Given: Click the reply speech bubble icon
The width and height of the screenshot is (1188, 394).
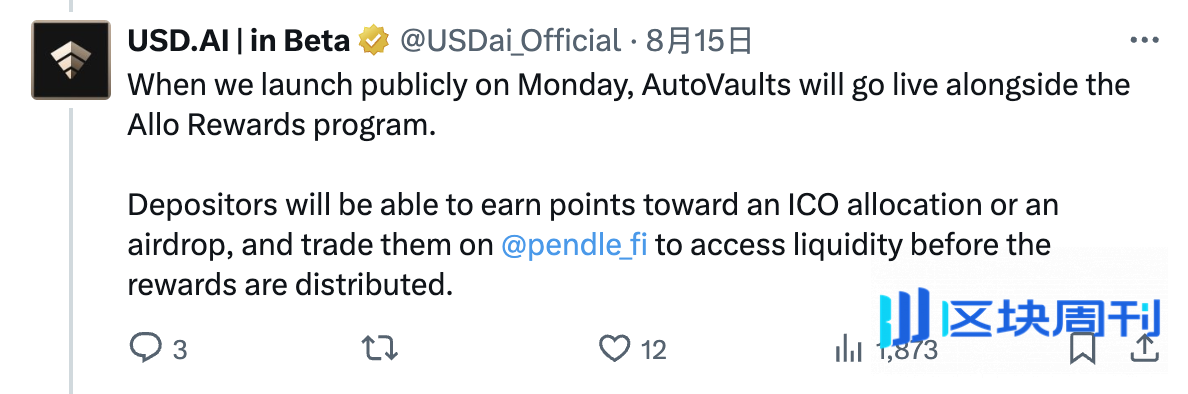Looking at the screenshot, I should (145, 348).
